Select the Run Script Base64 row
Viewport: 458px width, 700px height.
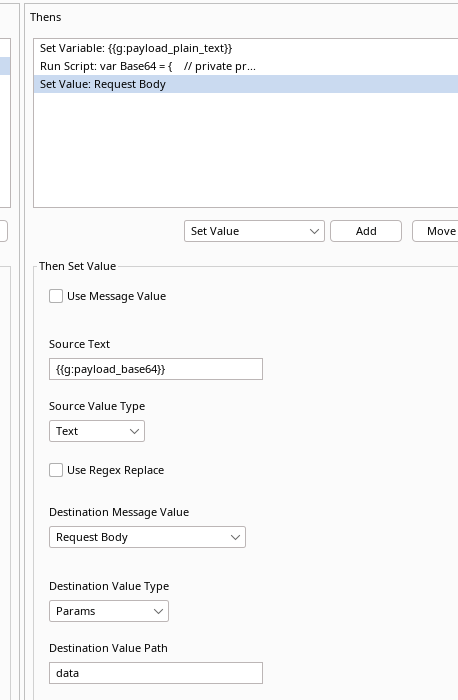pos(246,66)
